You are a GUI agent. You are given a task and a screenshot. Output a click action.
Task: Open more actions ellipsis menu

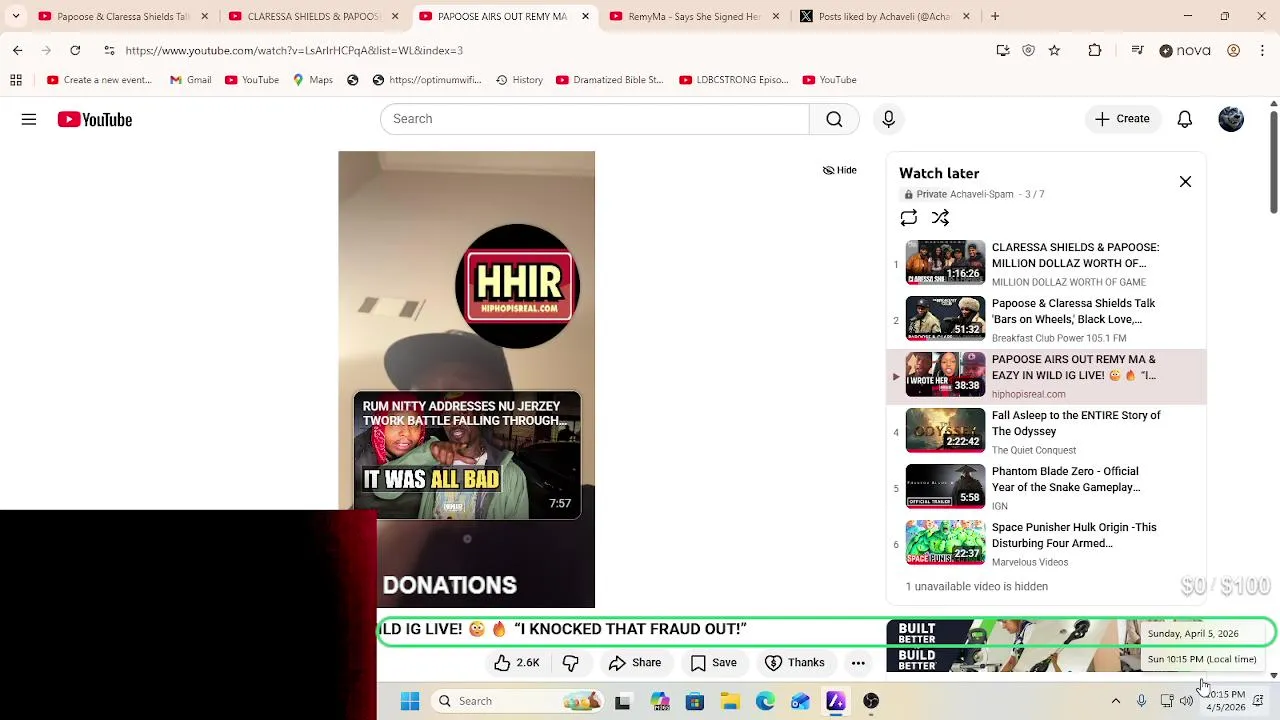pyautogui.click(x=858, y=663)
